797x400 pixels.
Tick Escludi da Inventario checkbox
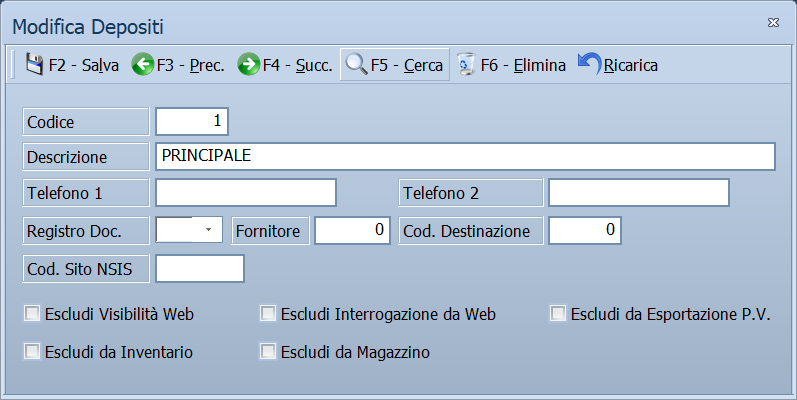click(32, 351)
